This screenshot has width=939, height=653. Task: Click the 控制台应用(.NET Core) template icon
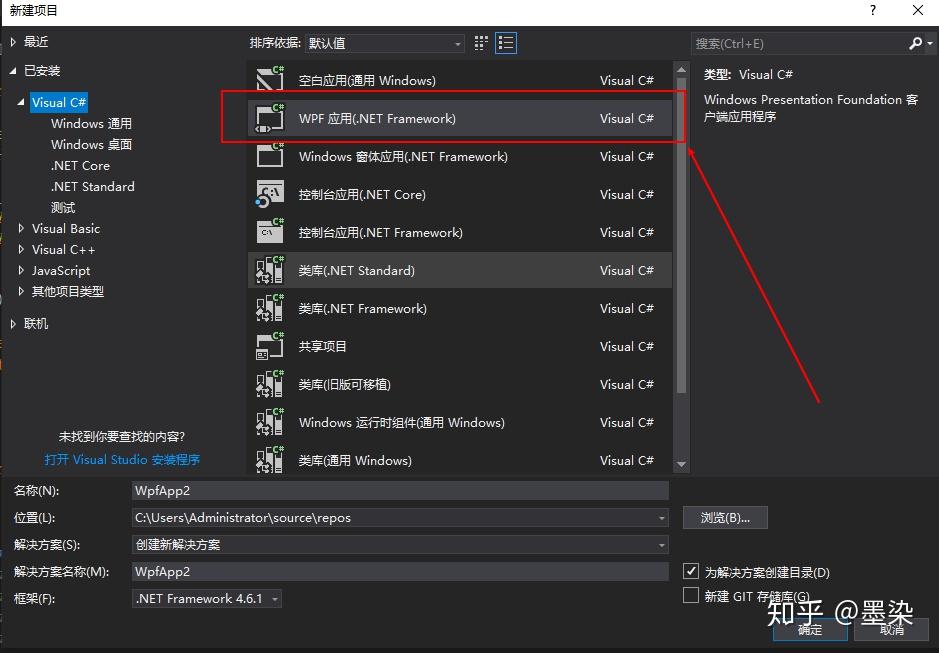point(268,194)
